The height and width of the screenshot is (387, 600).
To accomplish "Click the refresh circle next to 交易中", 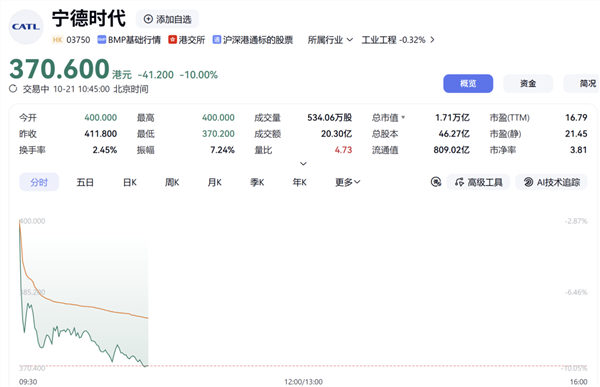I will point(13,89).
